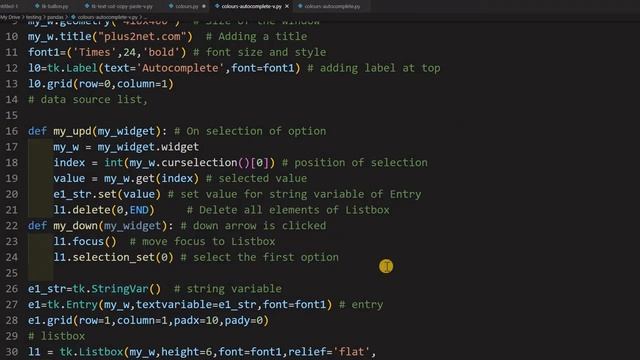Screen dimensions: 640x360
Task: Click 'padx=10' on line 28
Action: pos(196,320)
